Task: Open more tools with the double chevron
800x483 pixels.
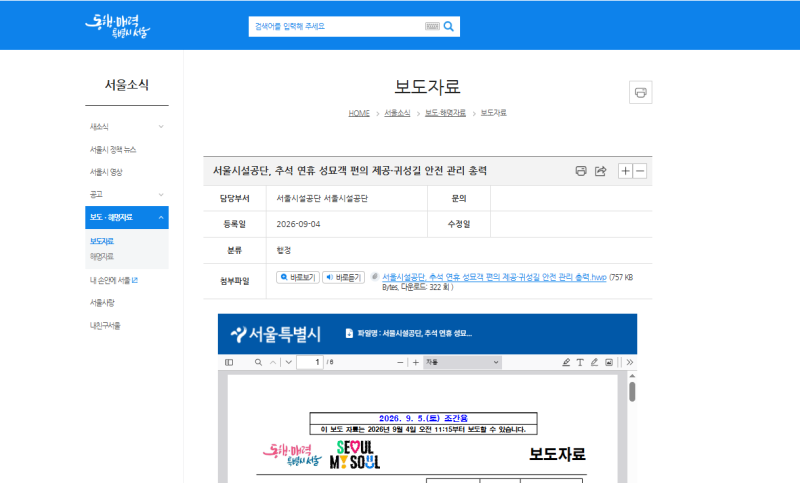Action: [630, 362]
